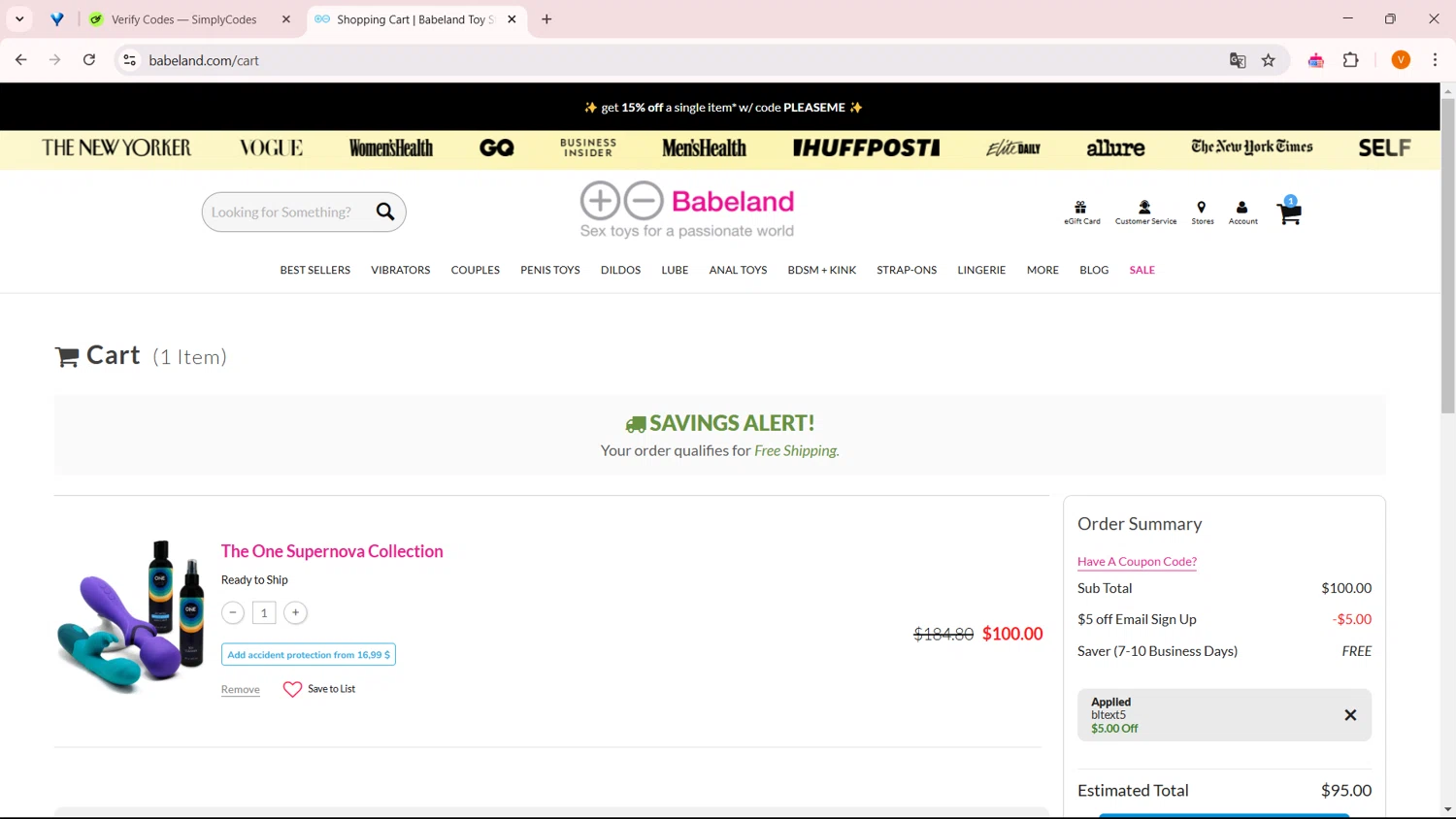Open BDSM + KINK menu
This screenshot has height=819, width=1456.
[x=821, y=270]
